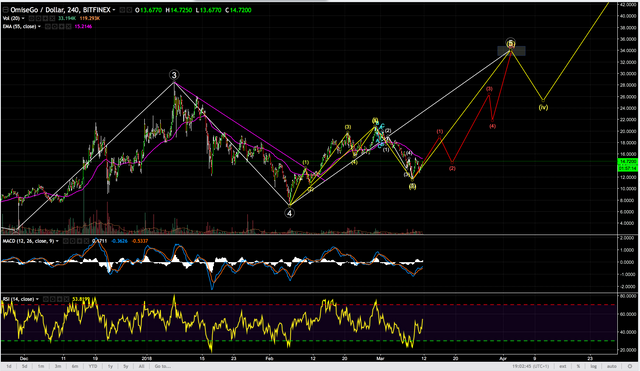Select the red (3) projected wave label
Viewport: 640px width, 371px height.
tap(489, 89)
